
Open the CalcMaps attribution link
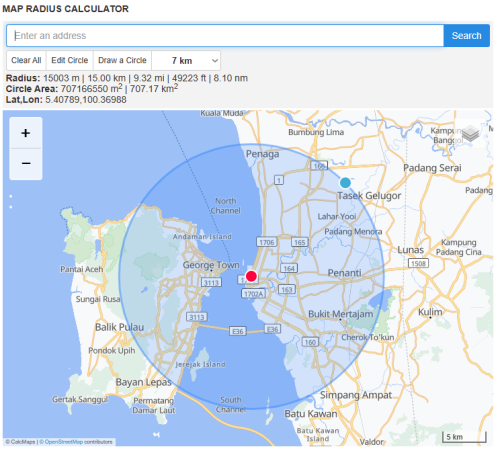point(23,442)
